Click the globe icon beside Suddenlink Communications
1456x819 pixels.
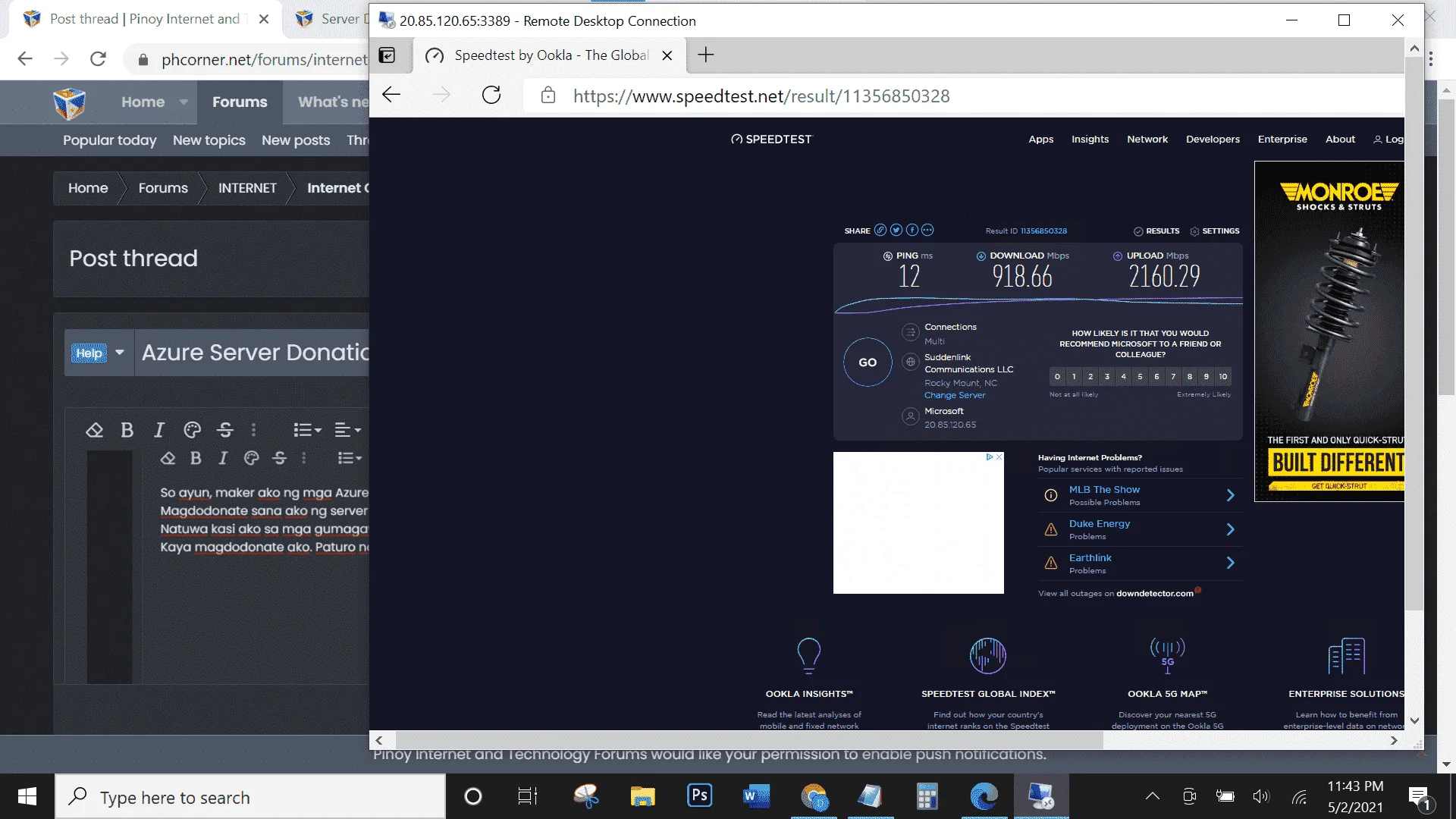pos(910,362)
